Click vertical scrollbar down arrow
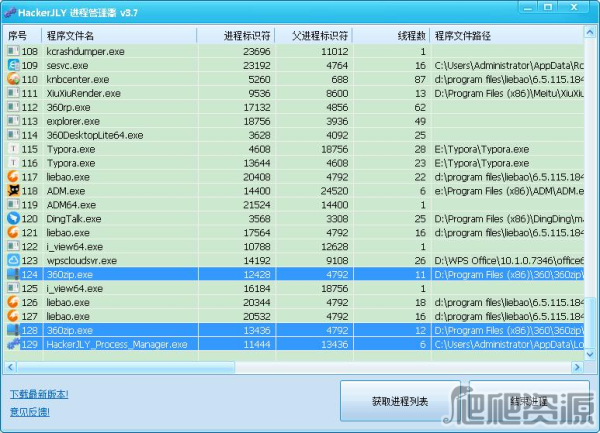 pyautogui.click(x=590, y=354)
